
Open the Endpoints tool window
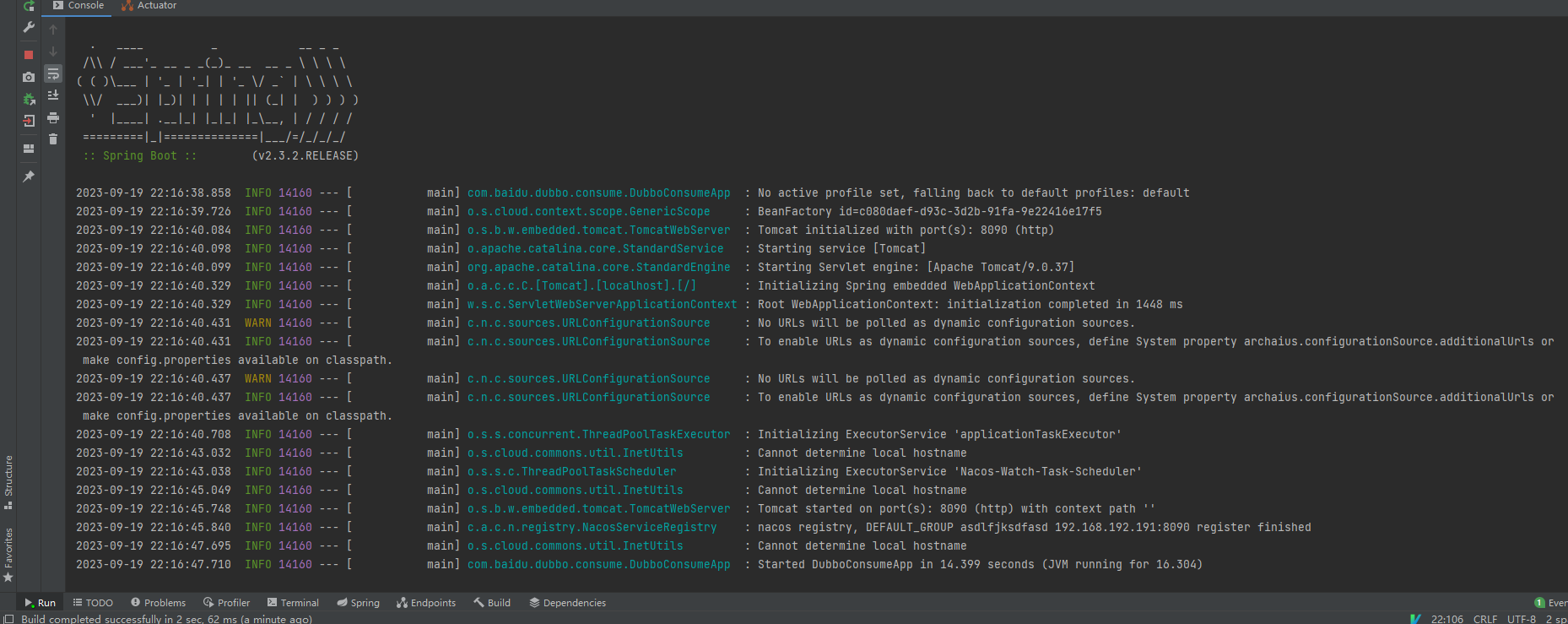point(426,603)
